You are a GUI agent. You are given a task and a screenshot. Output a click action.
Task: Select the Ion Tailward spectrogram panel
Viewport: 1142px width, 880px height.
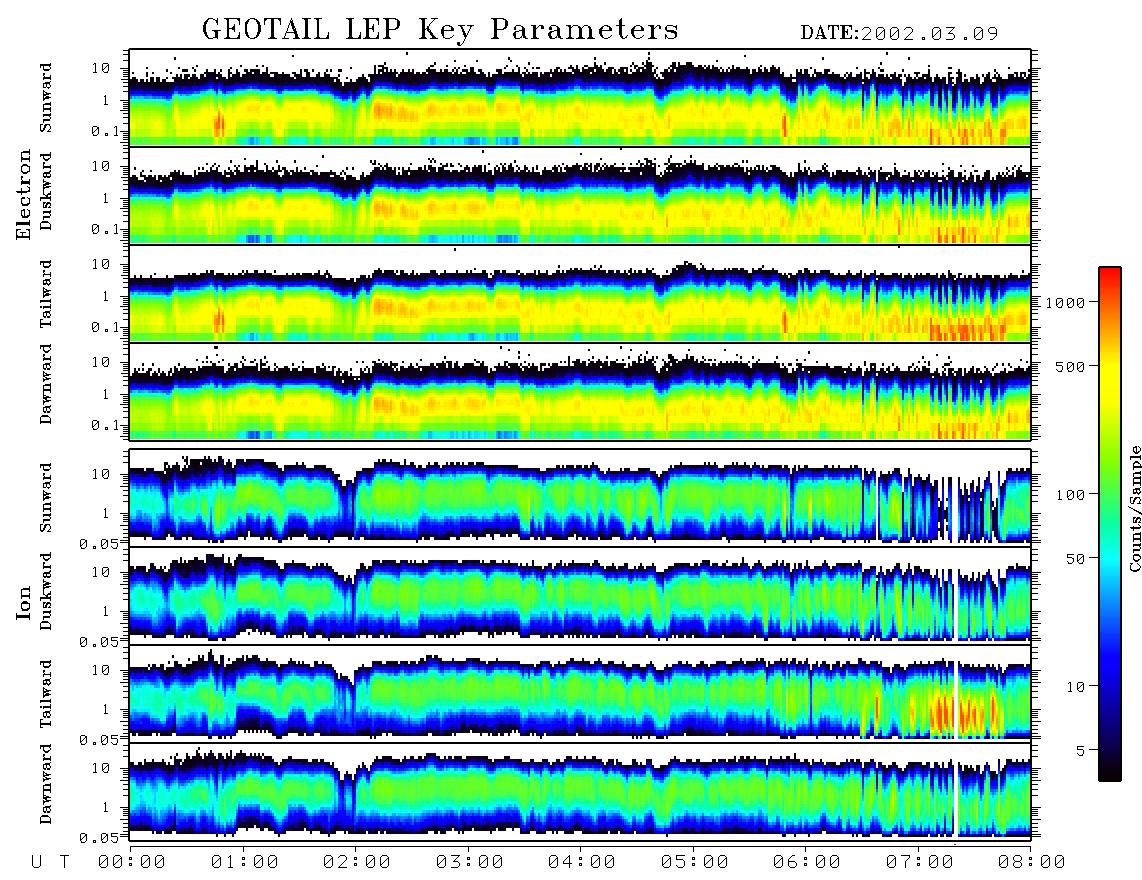580,693
